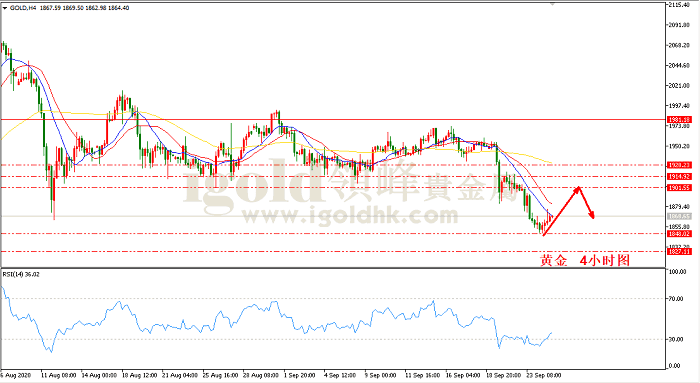
Task: Select the 1827.11 lowest price tag
Action: click(679, 252)
